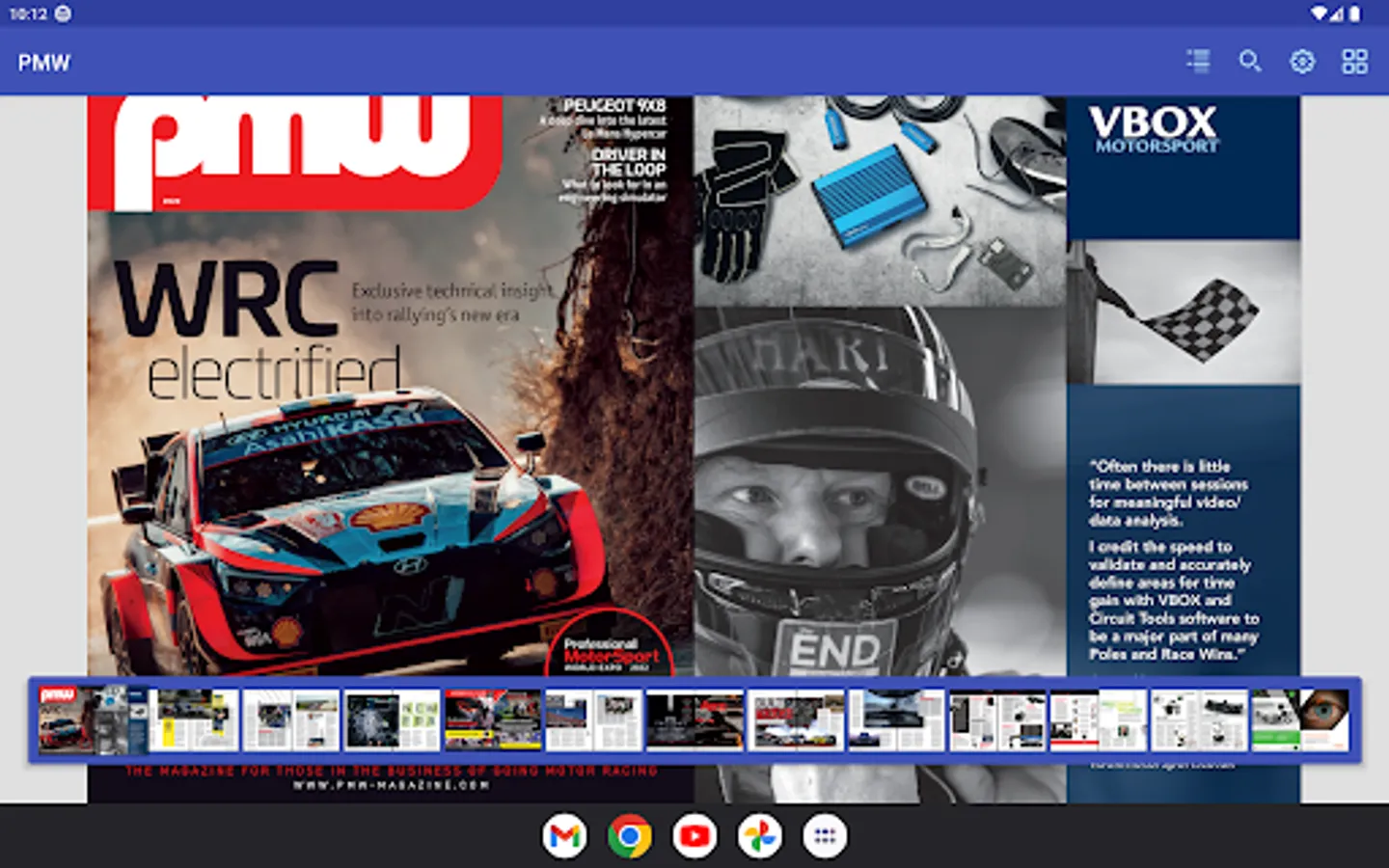The width and height of the screenshot is (1389, 868).
Task: Launch Gmail from the dock
Action: coord(564,836)
